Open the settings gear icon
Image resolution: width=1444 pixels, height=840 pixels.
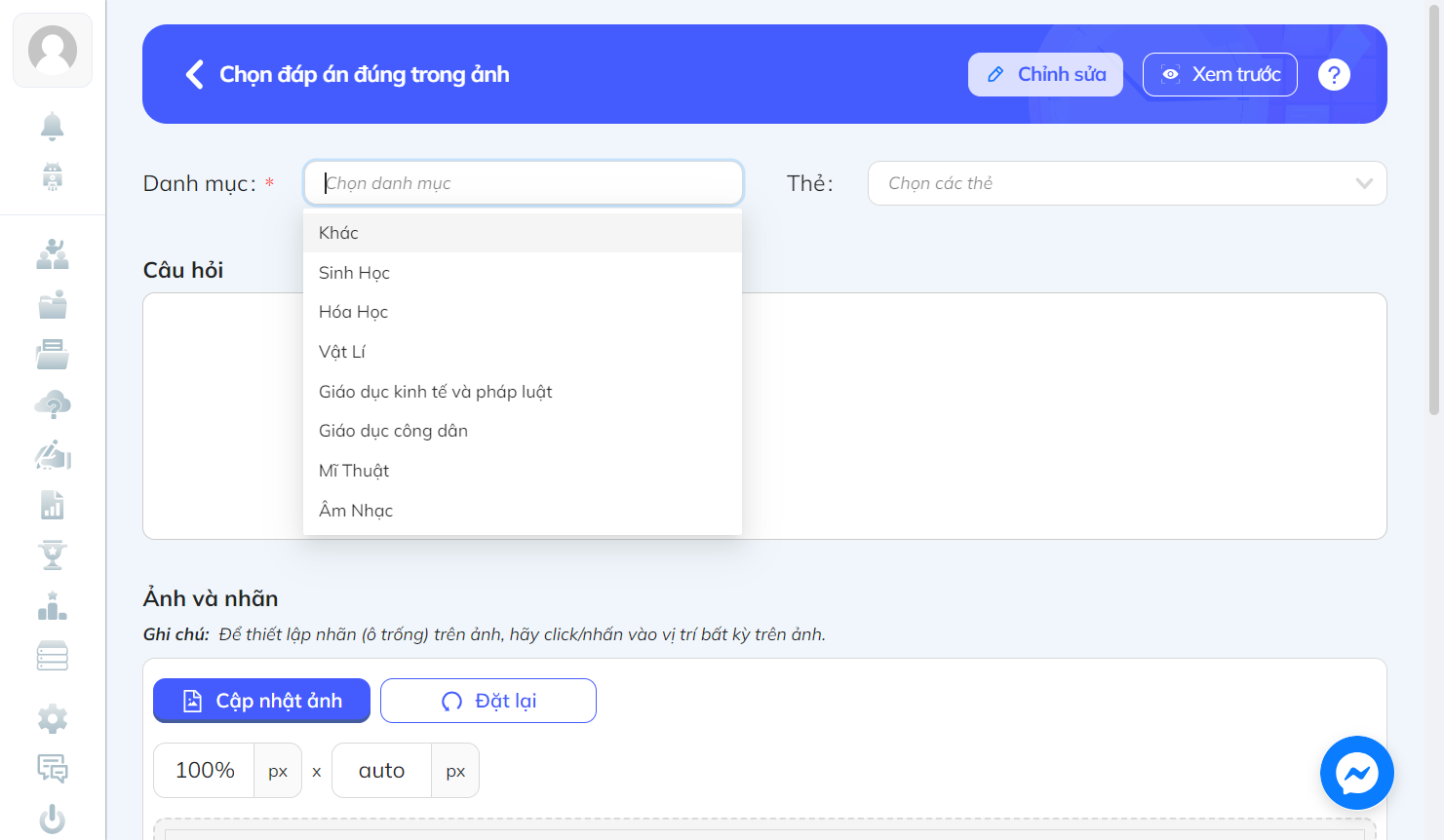coord(53,719)
